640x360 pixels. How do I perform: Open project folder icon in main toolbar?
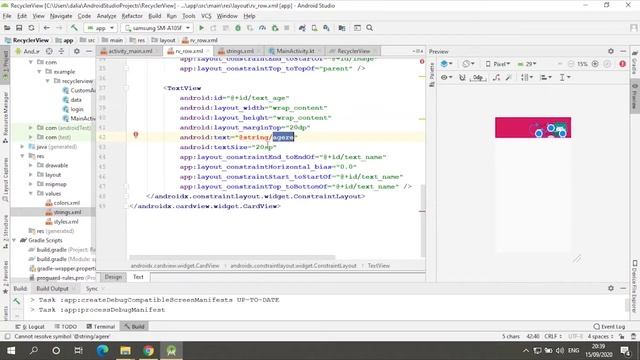point(7,28)
